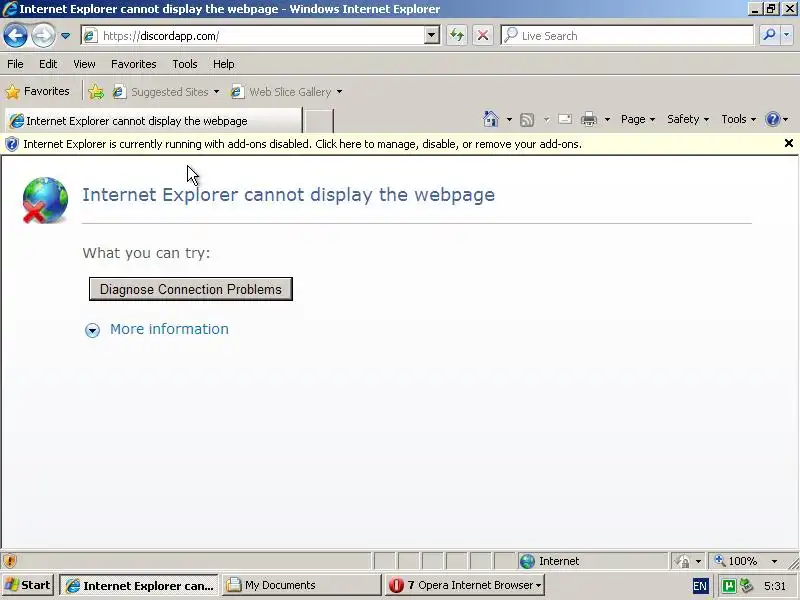The height and width of the screenshot is (600, 800).
Task: Open the Page command menu
Action: (637, 119)
